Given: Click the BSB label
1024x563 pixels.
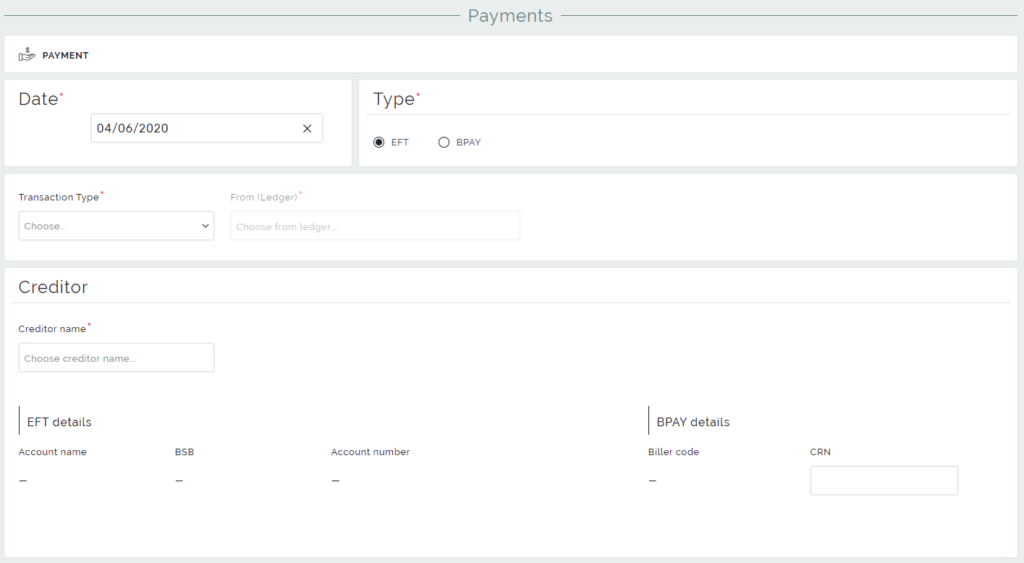Looking at the screenshot, I should coord(184,452).
